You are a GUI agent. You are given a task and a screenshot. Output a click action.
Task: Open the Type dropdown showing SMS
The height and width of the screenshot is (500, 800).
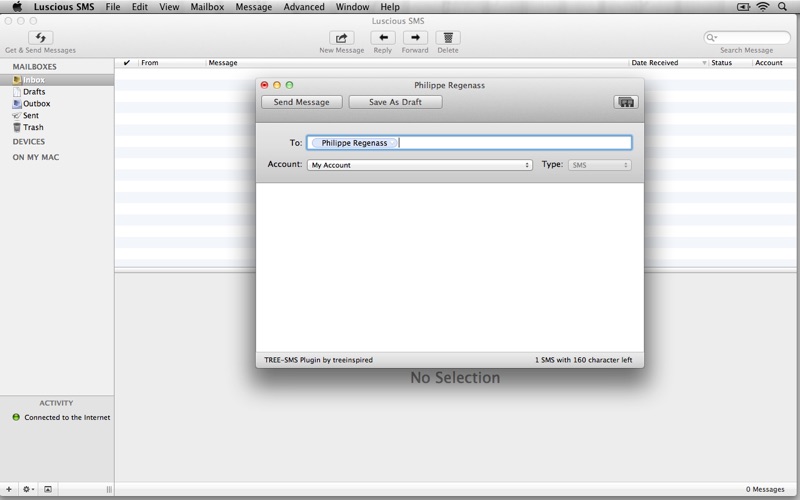point(600,165)
